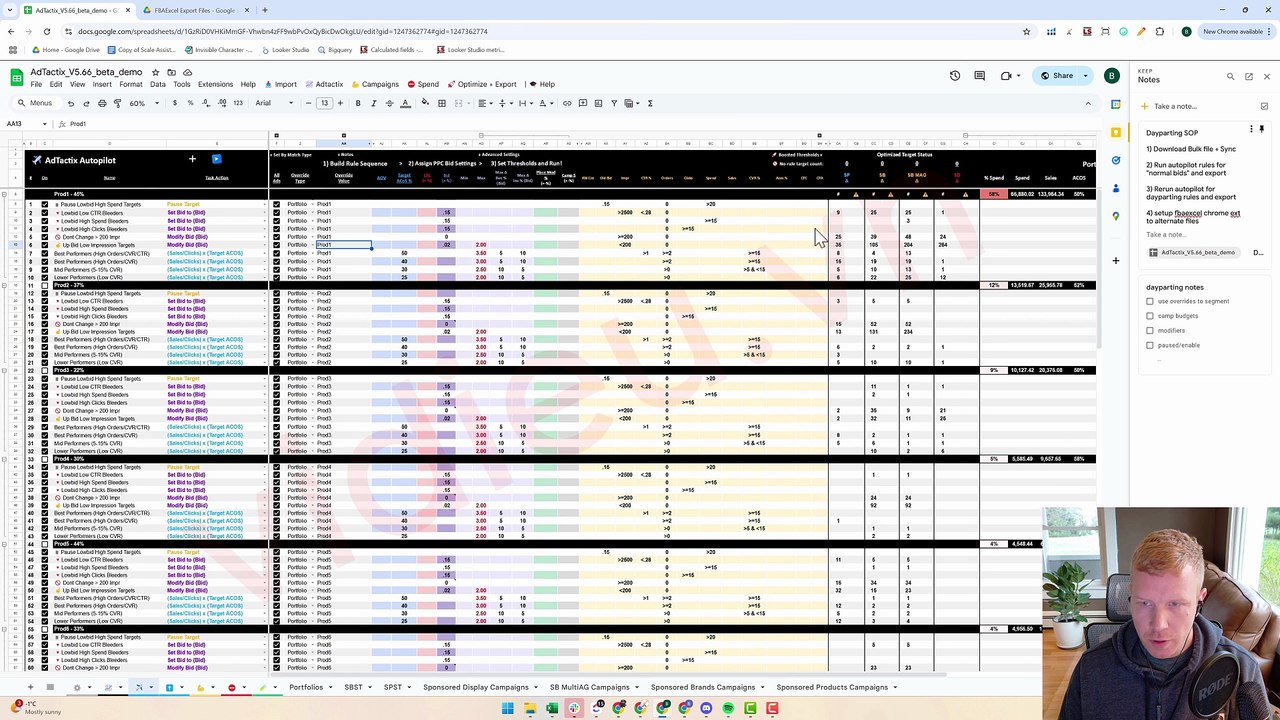Image resolution: width=1280 pixels, height=720 pixels.
Task: Create a filter with the funnel icon
Action: (614, 103)
